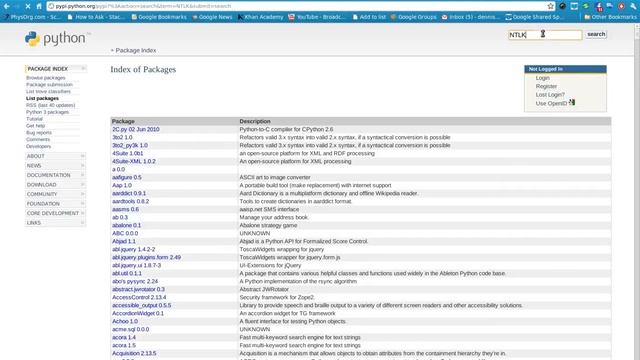
Task: Click the browser back arrow
Action: [x=6, y=6]
